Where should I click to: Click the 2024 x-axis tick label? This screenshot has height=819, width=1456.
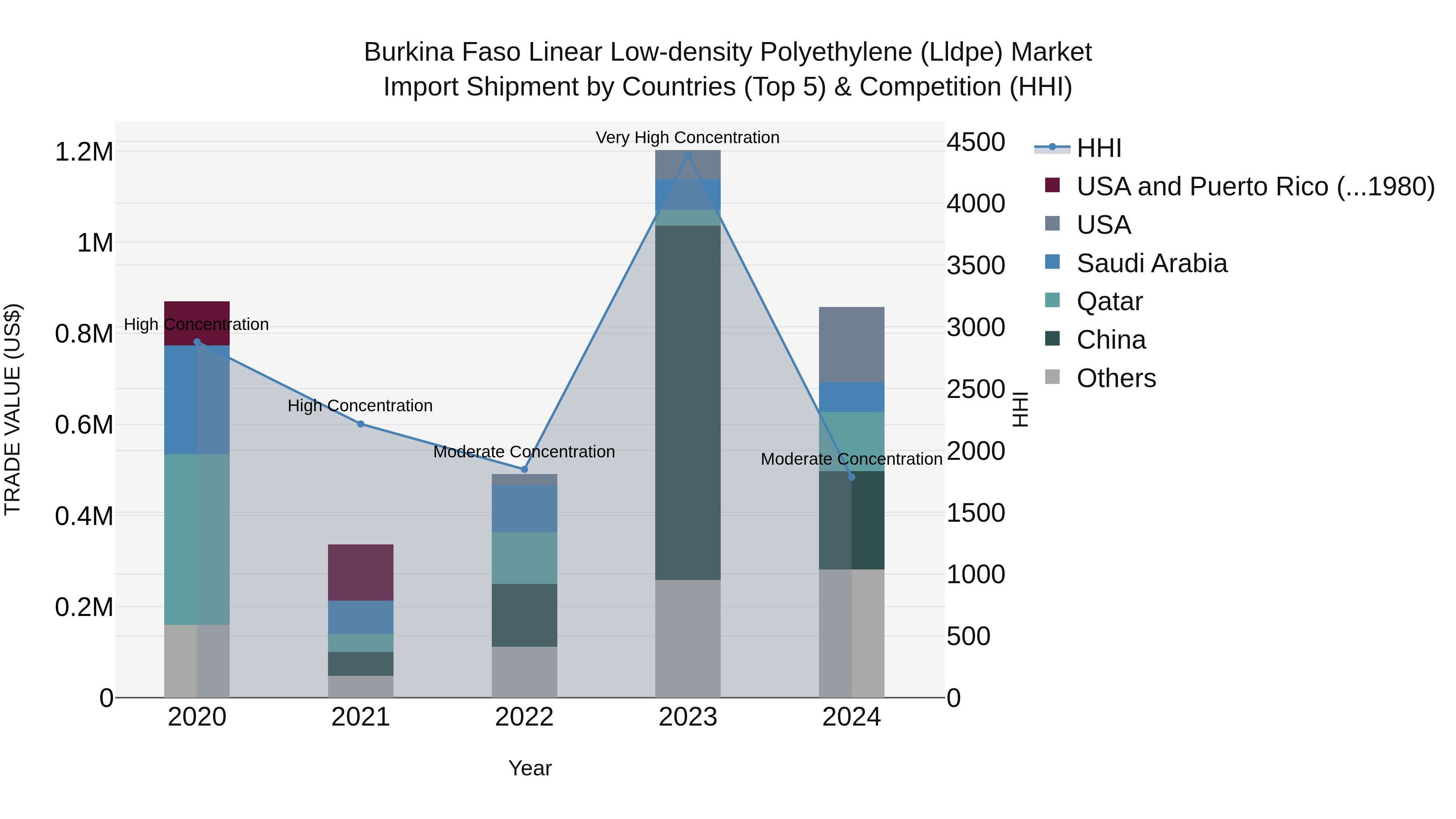852,717
